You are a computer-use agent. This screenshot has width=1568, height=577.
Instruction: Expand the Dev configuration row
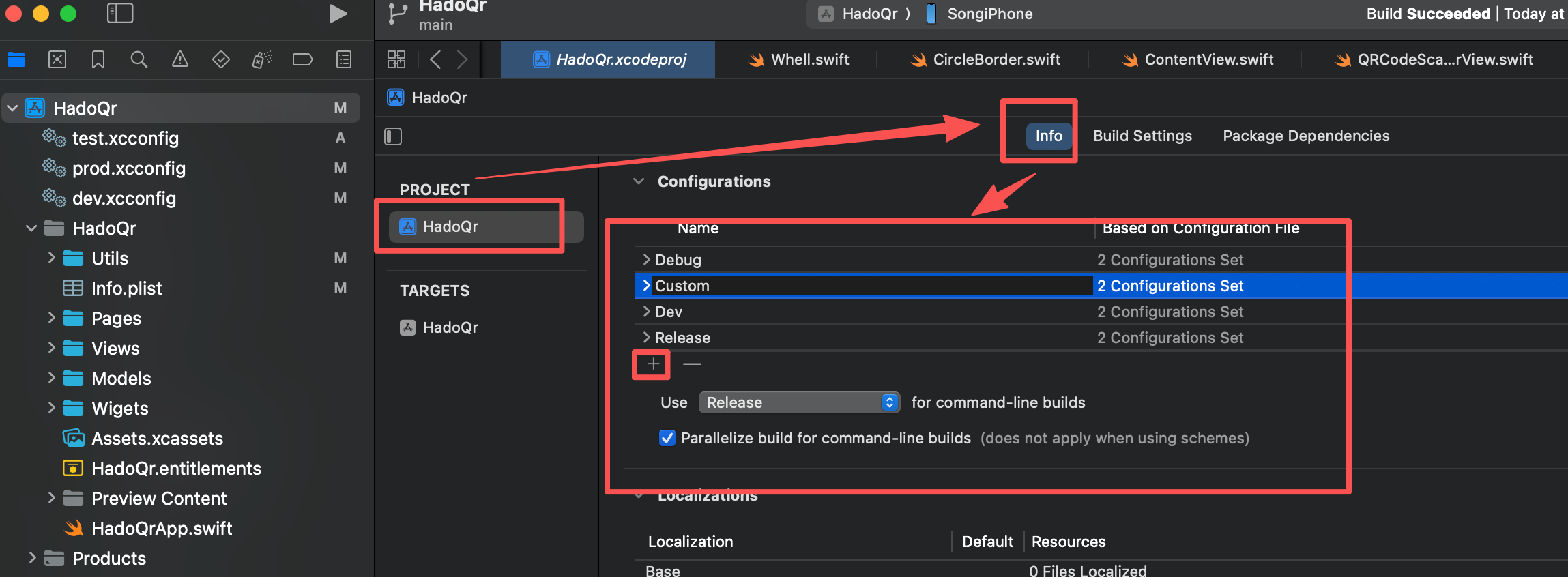(x=646, y=312)
